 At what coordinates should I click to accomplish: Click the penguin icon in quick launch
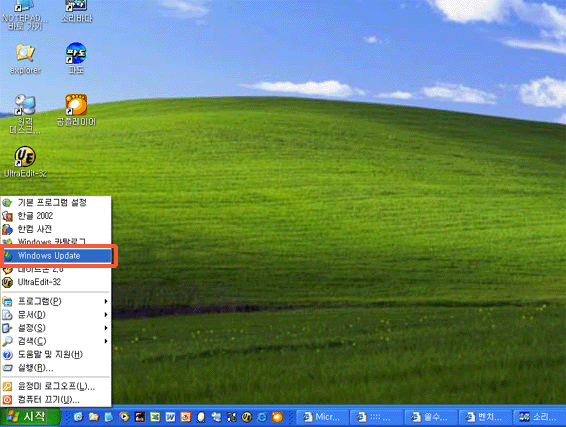point(201,417)
